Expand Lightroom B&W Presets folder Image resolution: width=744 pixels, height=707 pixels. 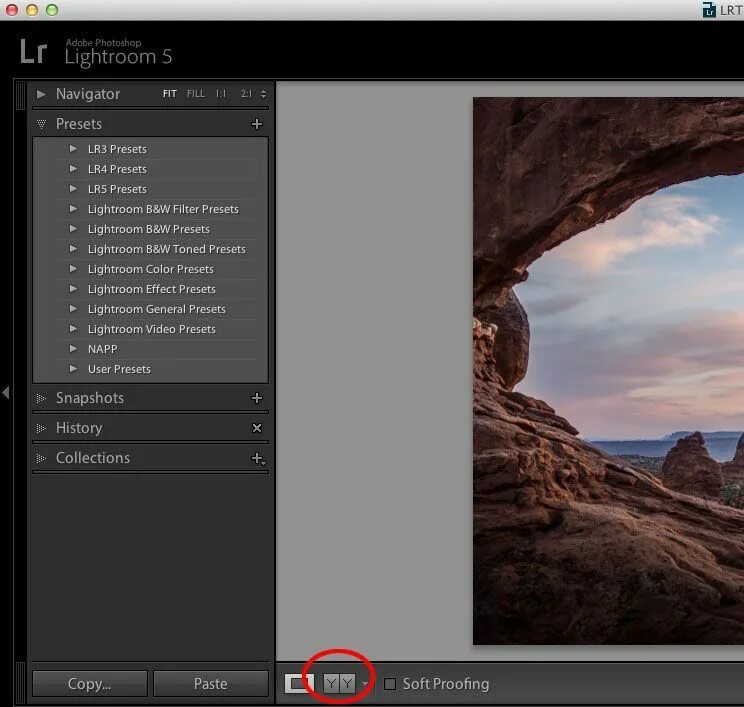tap(73, 228)
